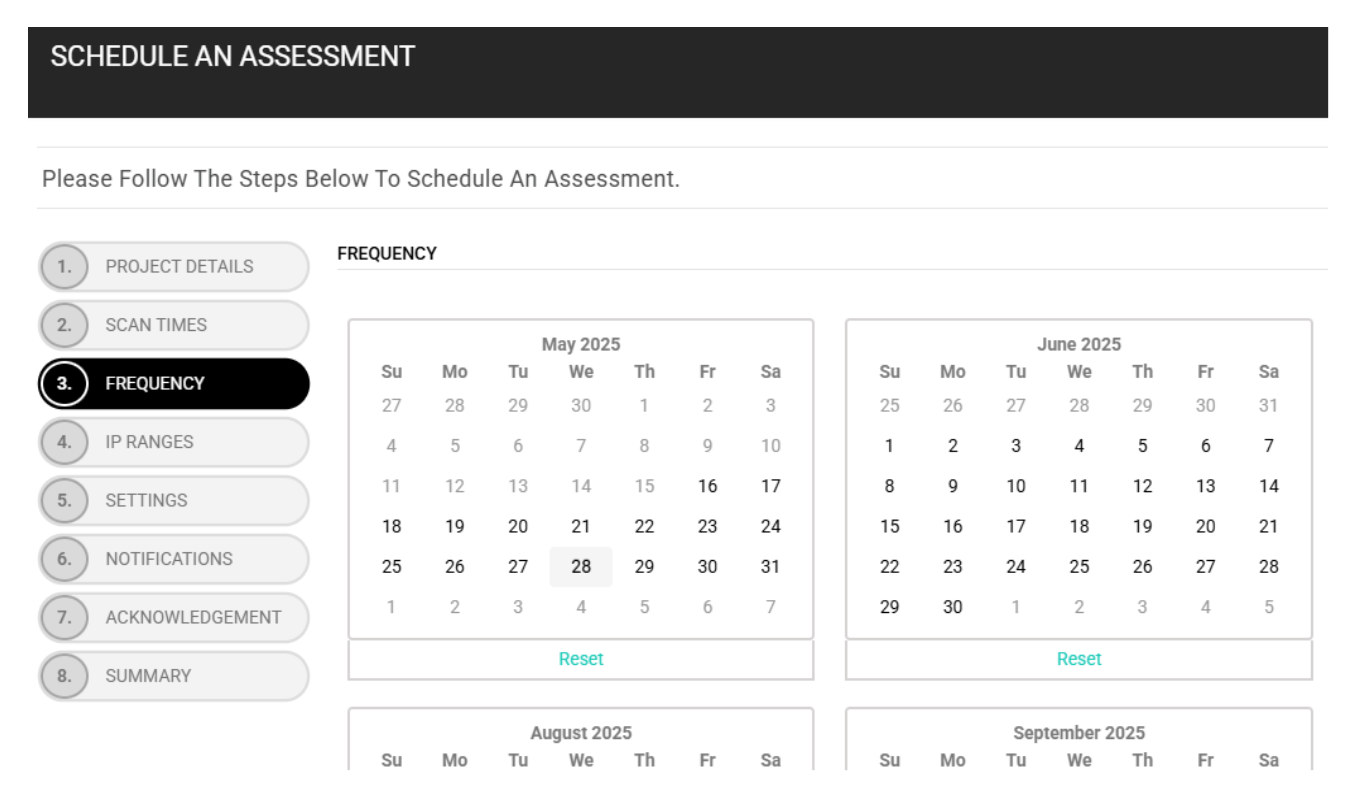This screenshot has width=1358, height=800.
Task: Open the Acknowledgement step
Action: point(174,617)
